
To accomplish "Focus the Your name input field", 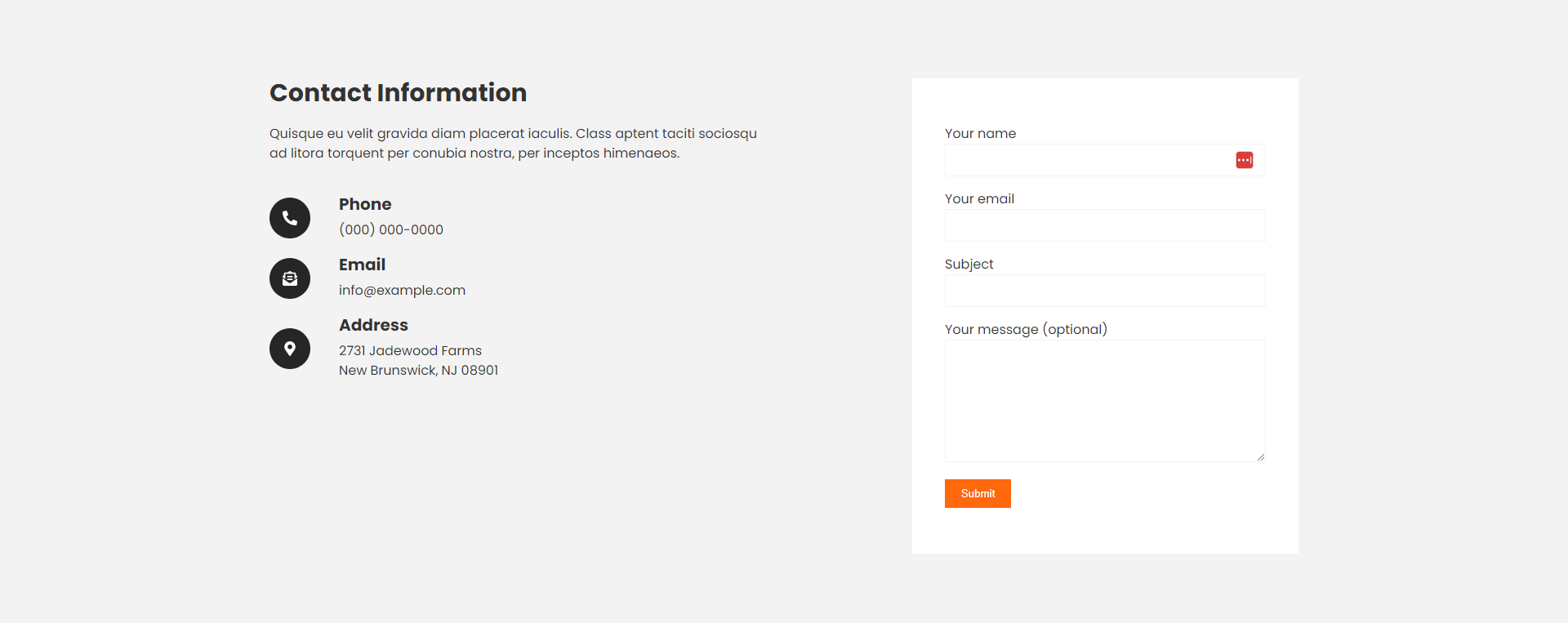I will [1105, 160].
